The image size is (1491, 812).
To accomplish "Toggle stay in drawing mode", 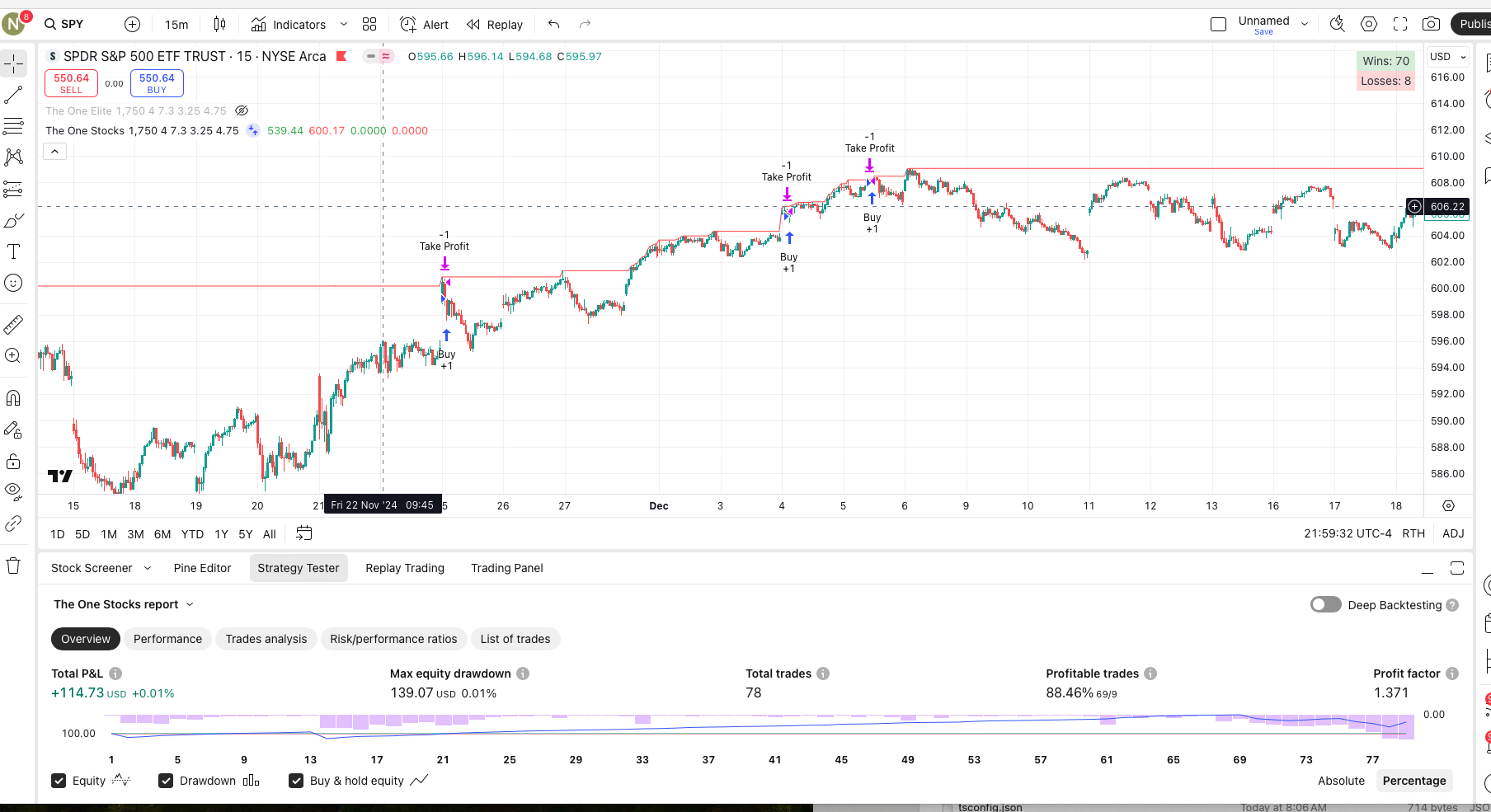I will click(x=14, y=429).
